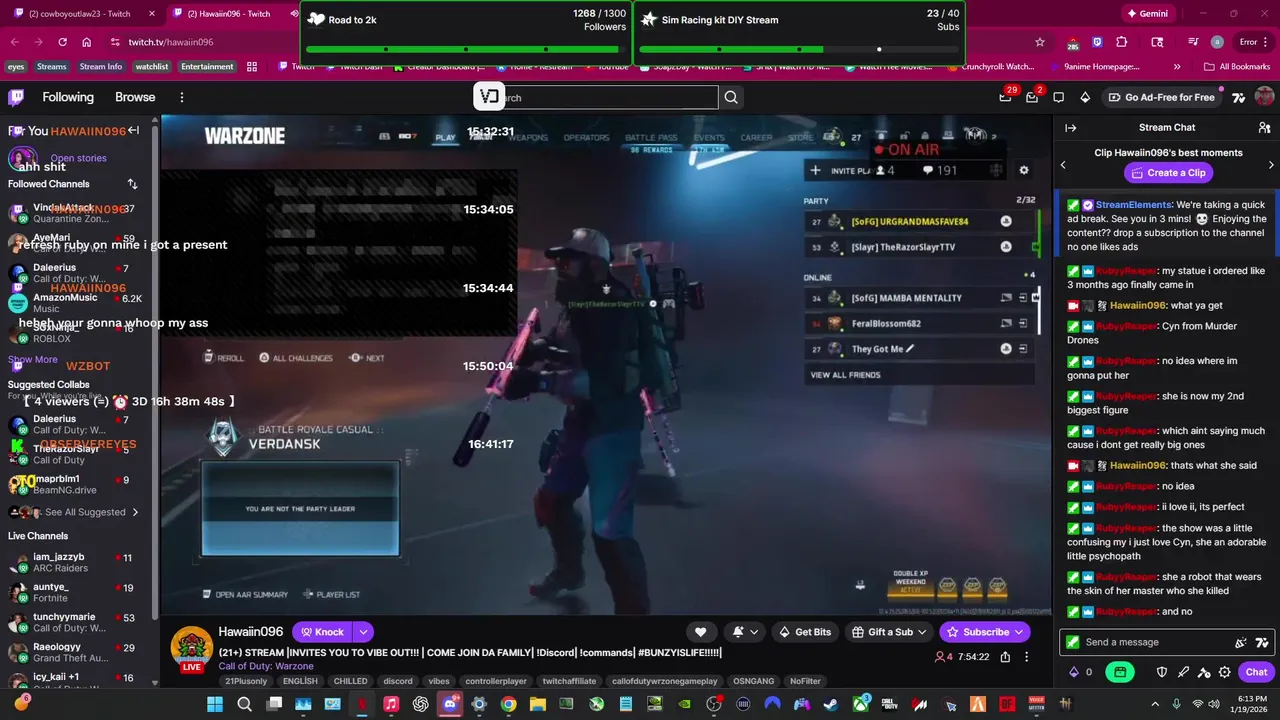
Task: Open the Chrome media controls icon
Action: (1193, 42)
